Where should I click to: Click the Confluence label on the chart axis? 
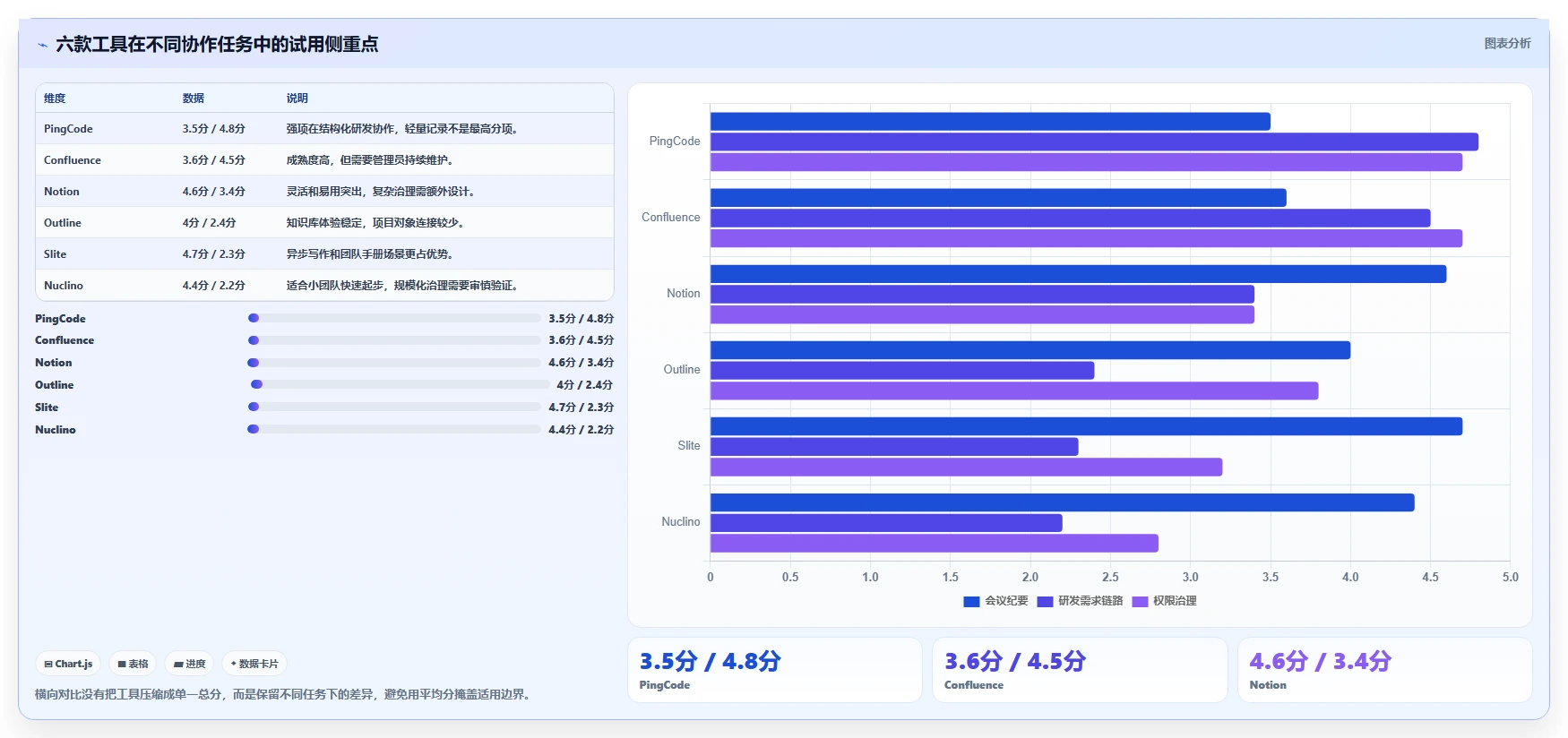click(671, 218)
